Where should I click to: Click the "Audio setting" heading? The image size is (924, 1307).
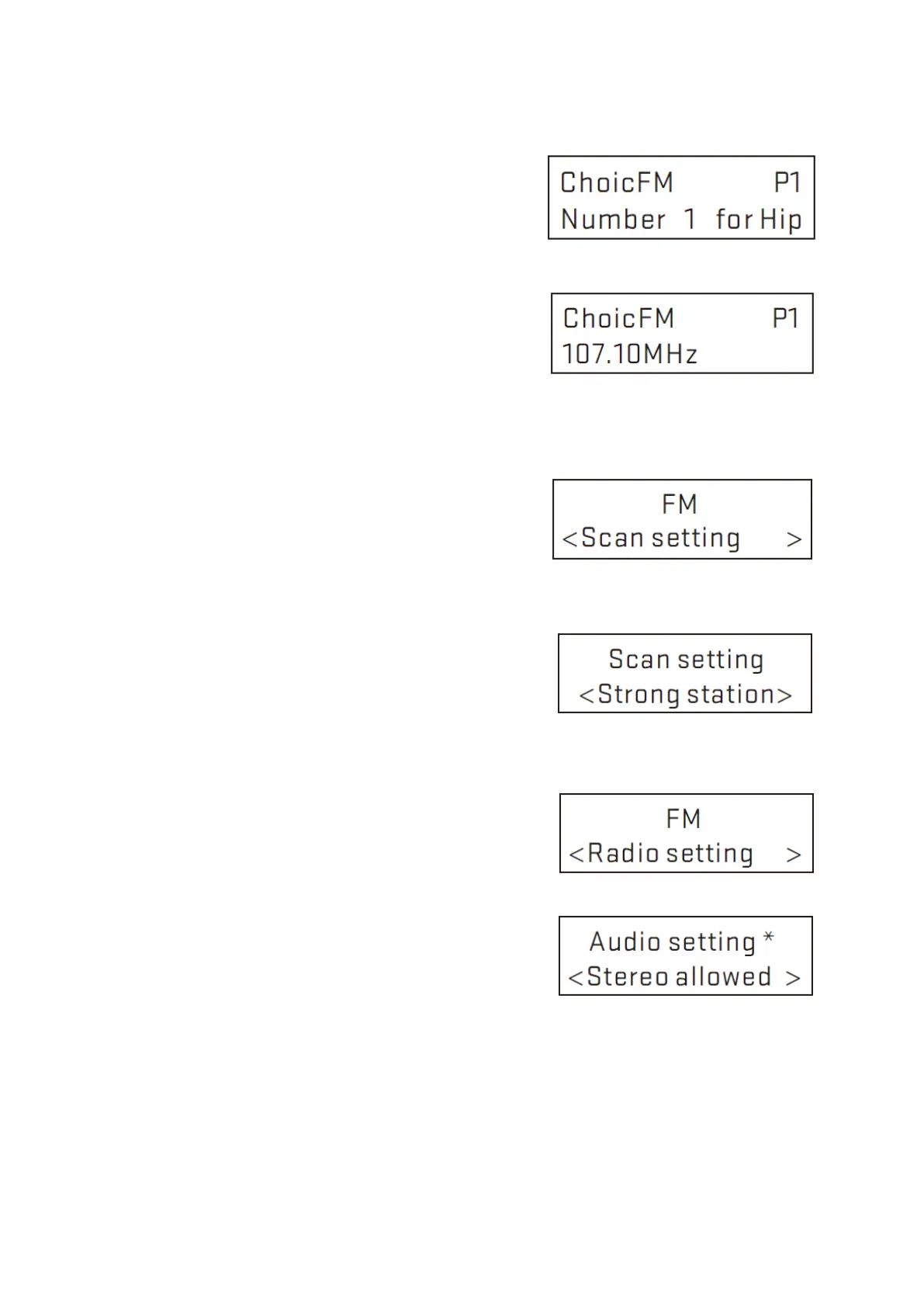tap(672, 941)
